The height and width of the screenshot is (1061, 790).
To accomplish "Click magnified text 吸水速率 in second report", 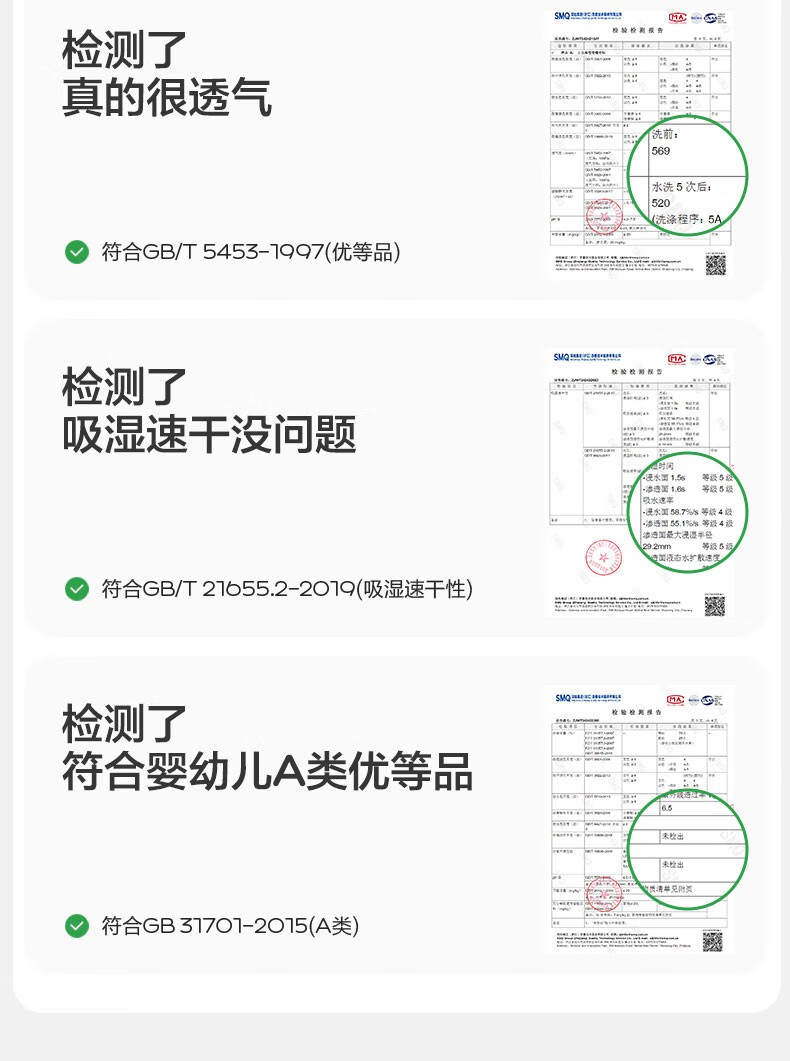I will click(658, 500).
